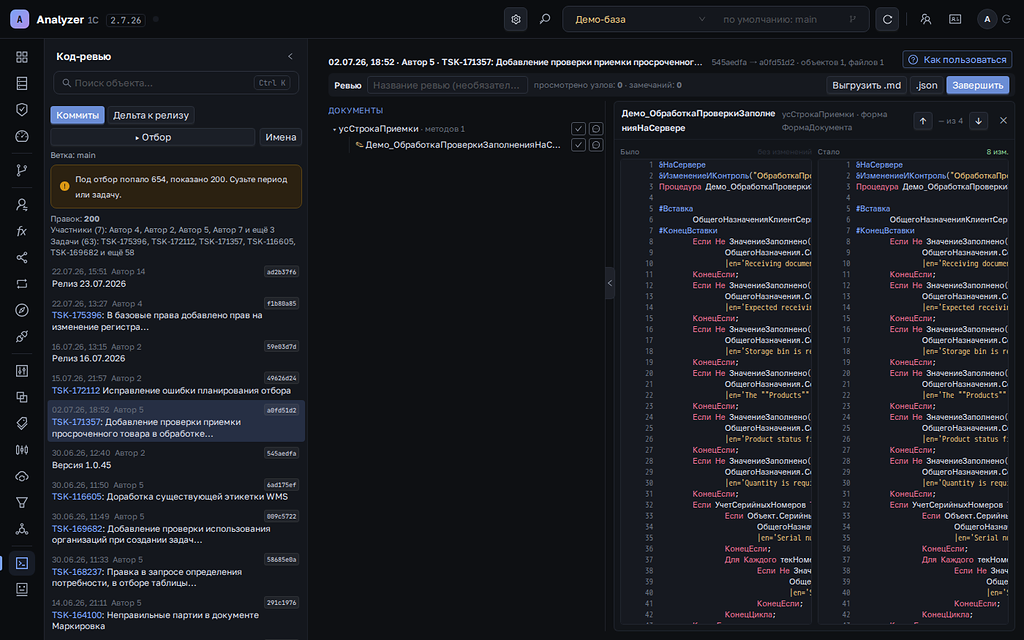The height and width of the screenshot is (640, 1024).
Task: Click the Имена button
Action: [281, 137]
